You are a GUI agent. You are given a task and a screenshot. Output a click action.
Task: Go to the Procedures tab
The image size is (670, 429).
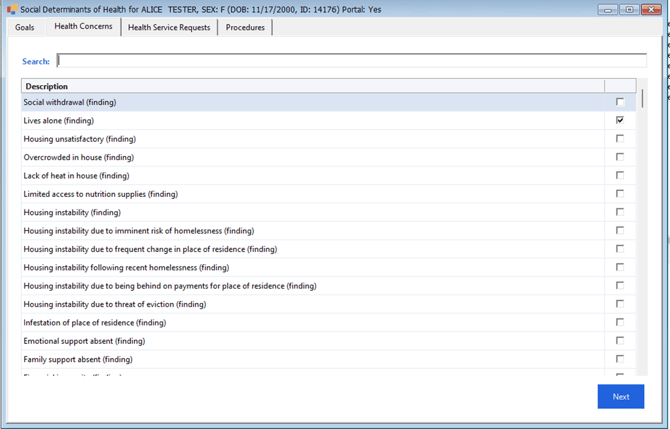(x=245, y=27)
